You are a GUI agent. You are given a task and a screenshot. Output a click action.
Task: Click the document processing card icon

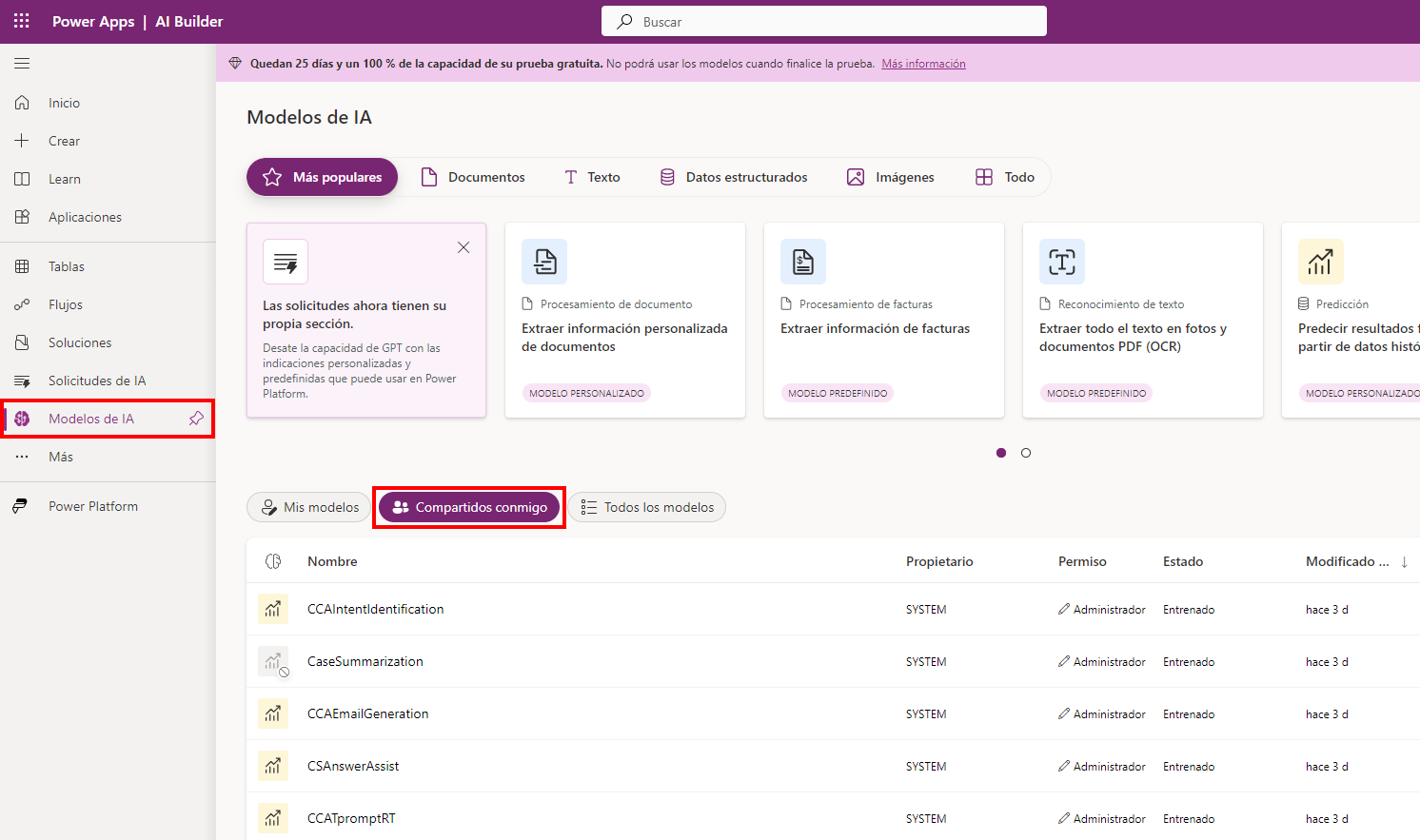(544, 262)
